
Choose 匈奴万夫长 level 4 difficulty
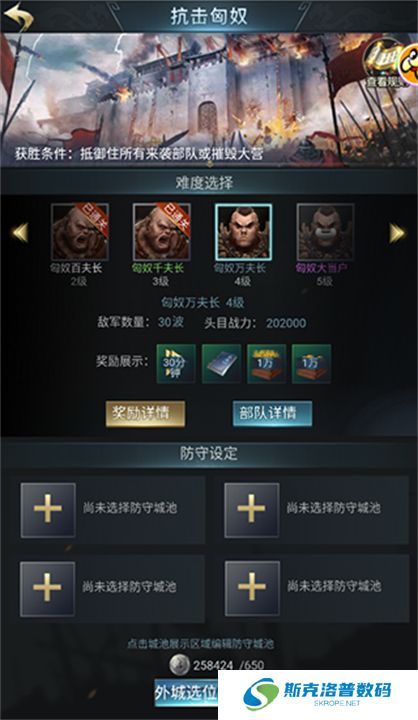pos(243,232)
